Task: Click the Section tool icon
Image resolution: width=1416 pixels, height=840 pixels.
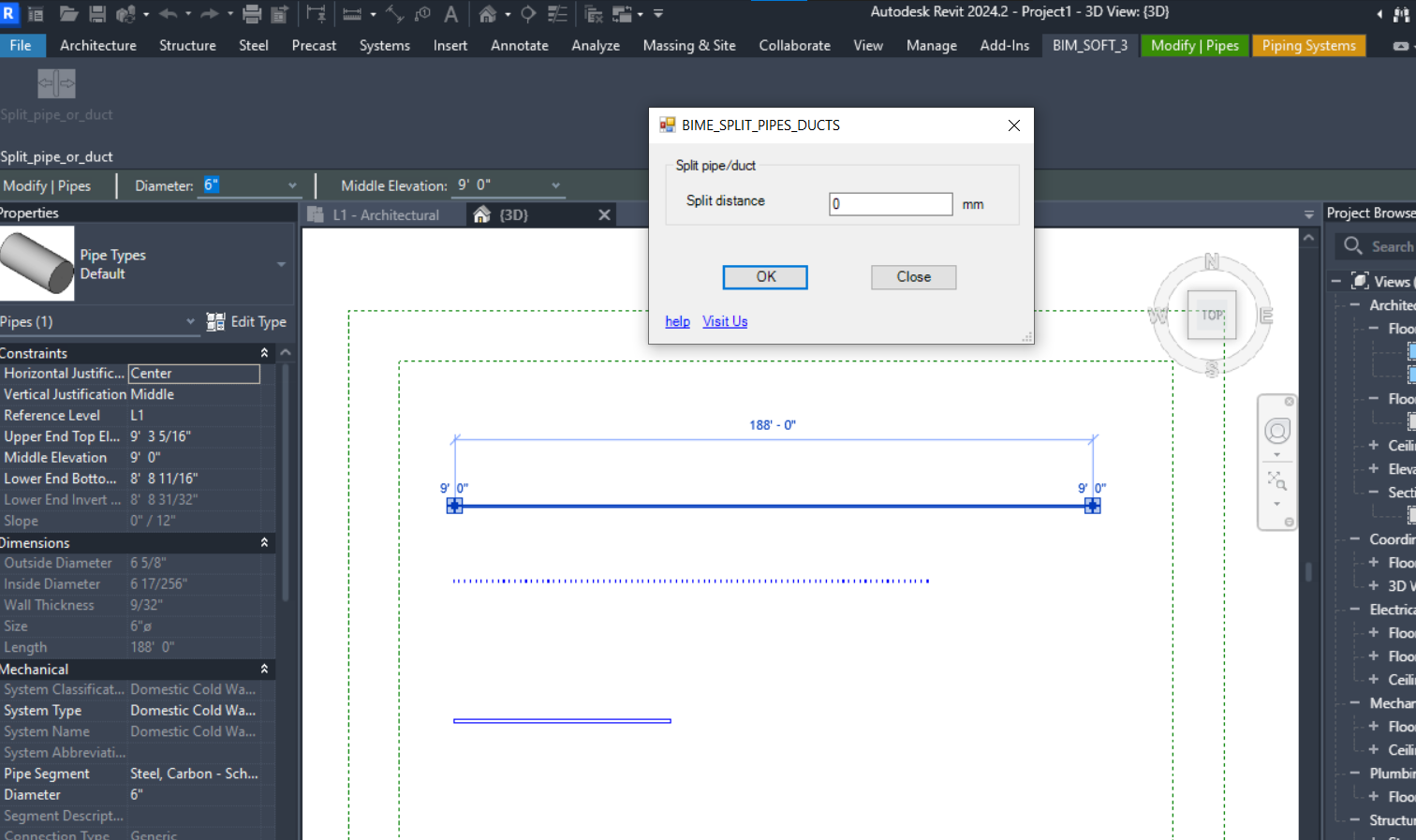Action: (x=528, y=14)
